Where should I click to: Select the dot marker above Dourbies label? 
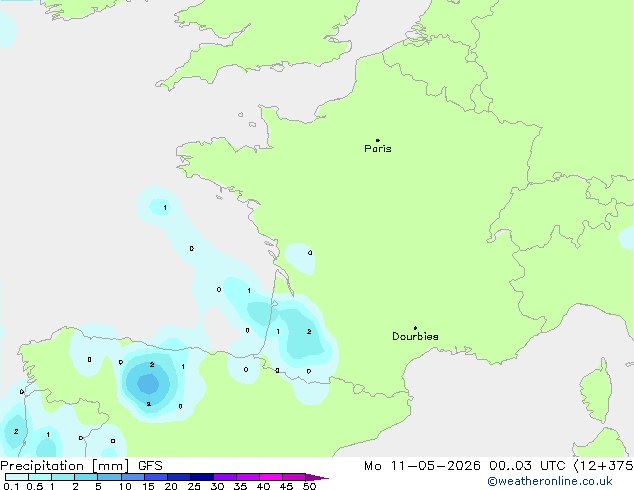pos(415,328)
